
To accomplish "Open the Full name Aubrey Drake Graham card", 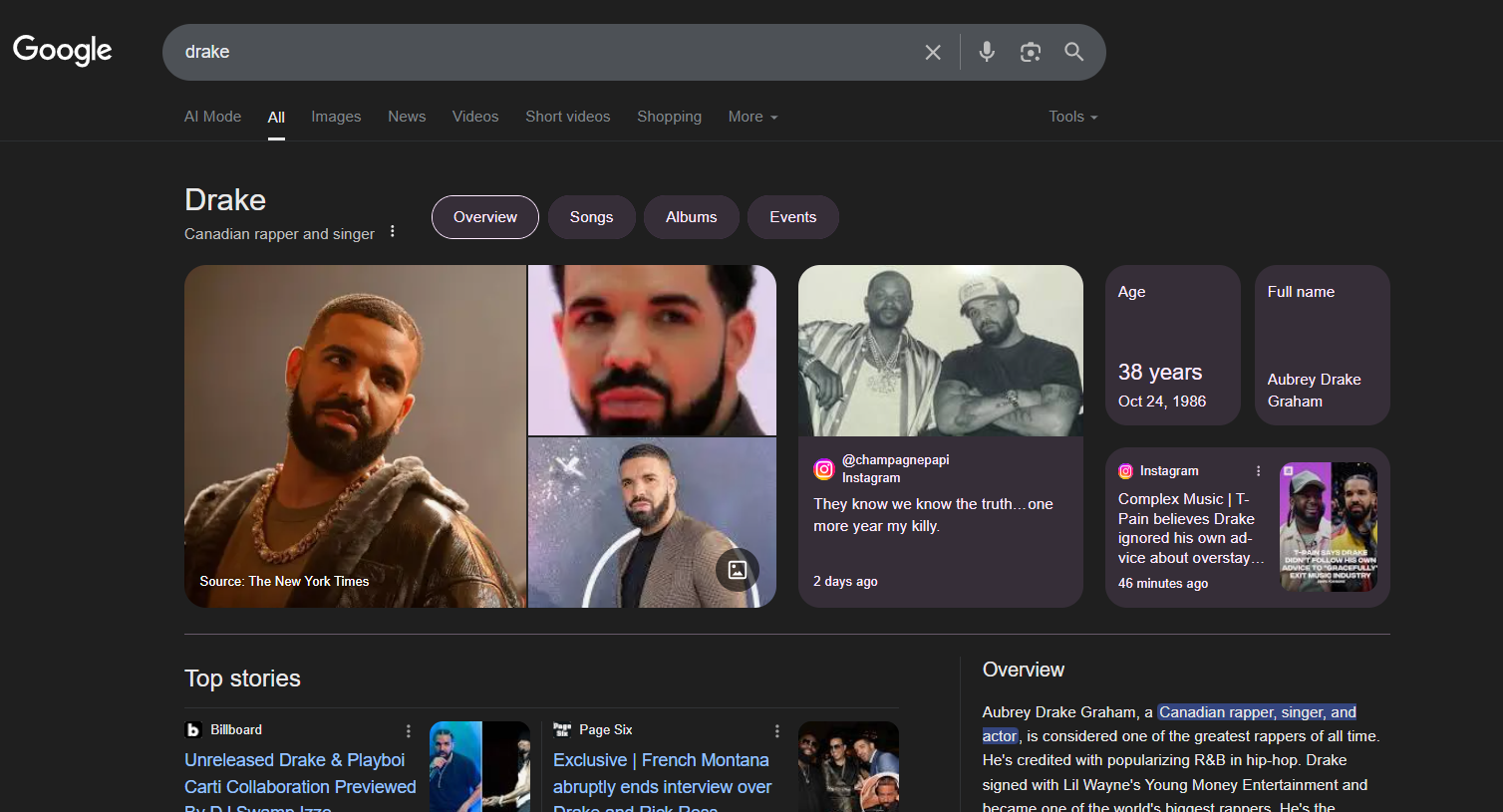I will (1323, 345).
